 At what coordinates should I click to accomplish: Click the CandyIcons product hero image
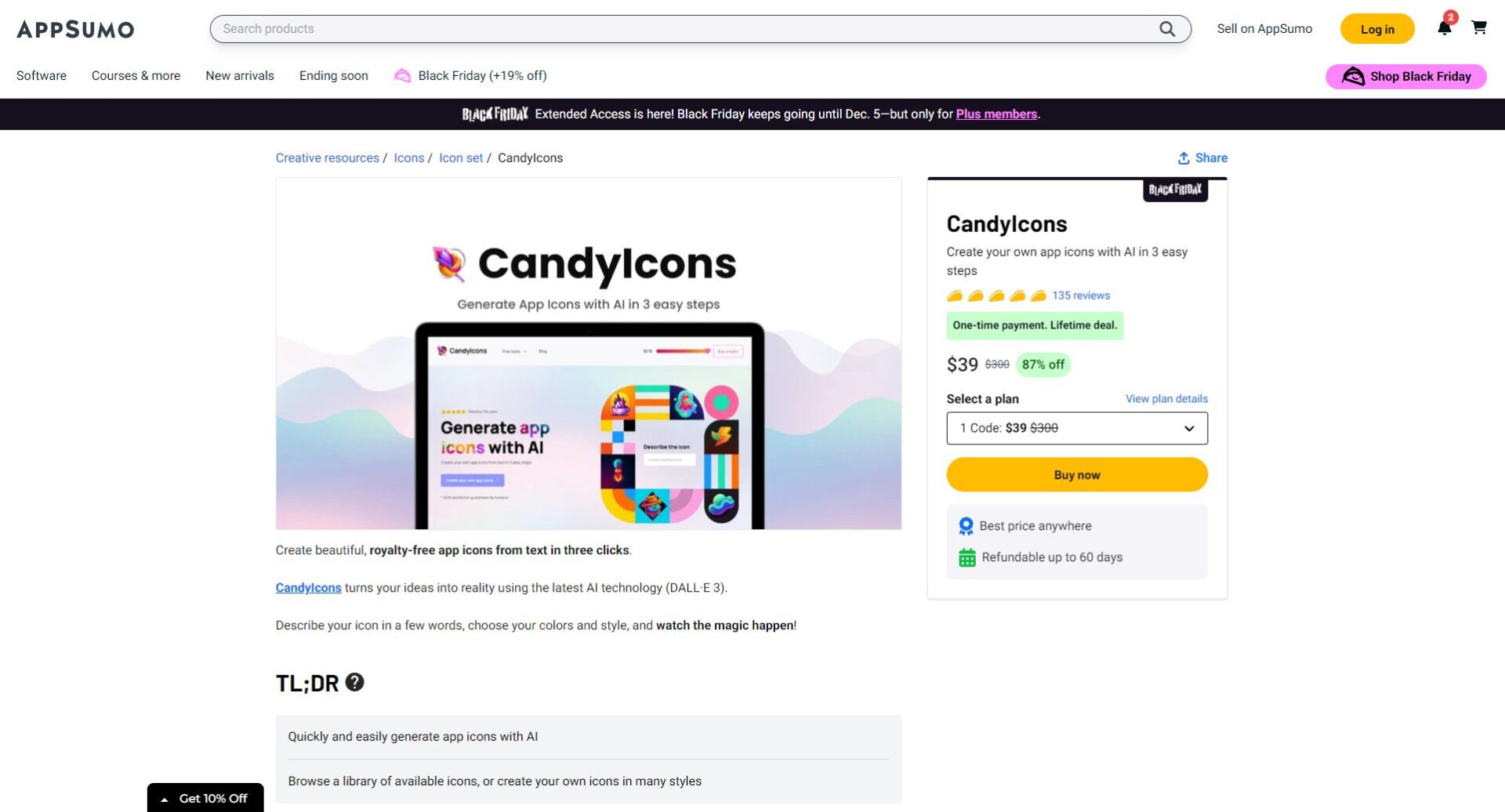point(588,353)
